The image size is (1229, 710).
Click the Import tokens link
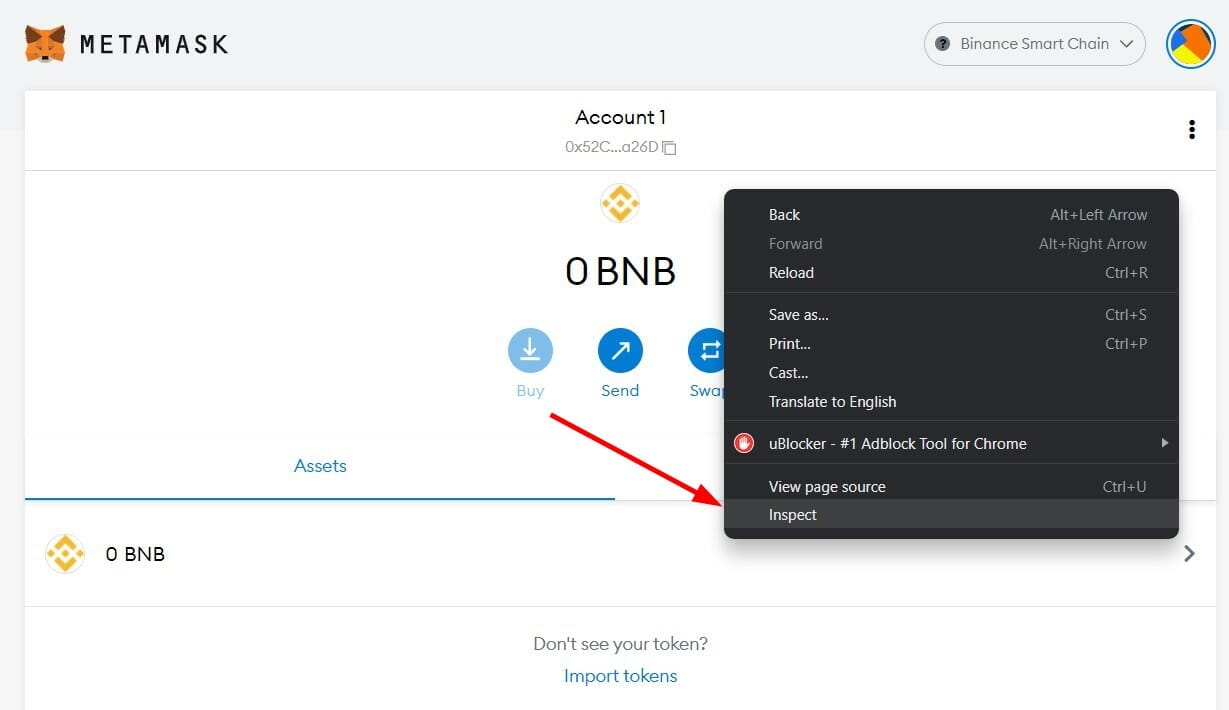[620, 676]
